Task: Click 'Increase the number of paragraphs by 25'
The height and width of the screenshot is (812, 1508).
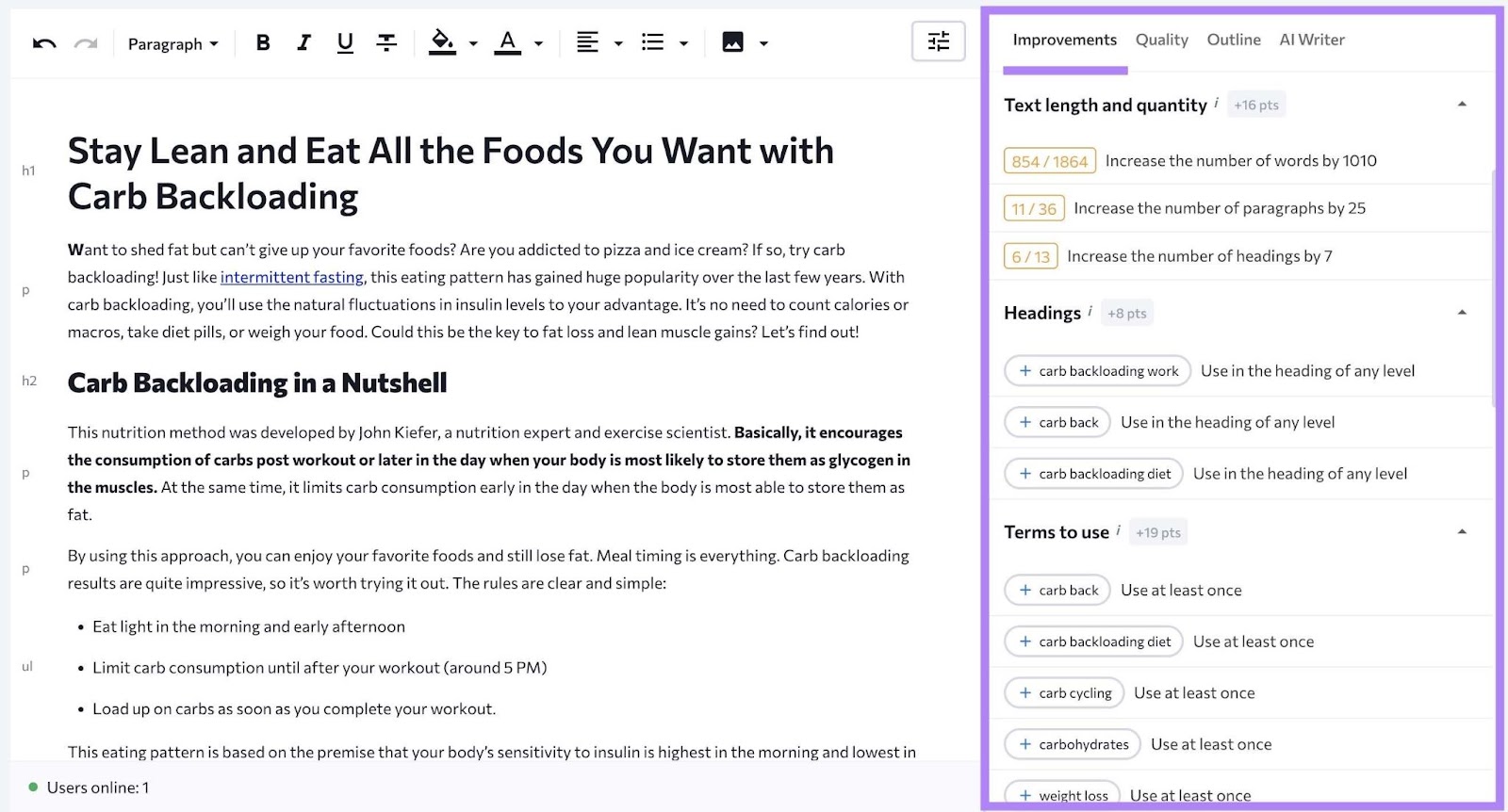Action: [x=1220, y=208]
